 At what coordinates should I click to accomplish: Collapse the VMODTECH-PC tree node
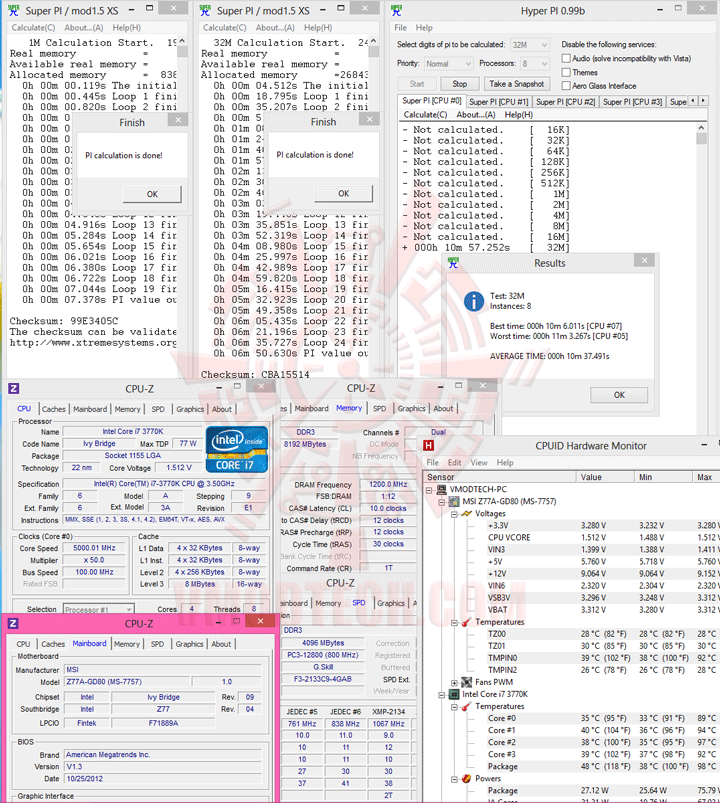(429, 490)
